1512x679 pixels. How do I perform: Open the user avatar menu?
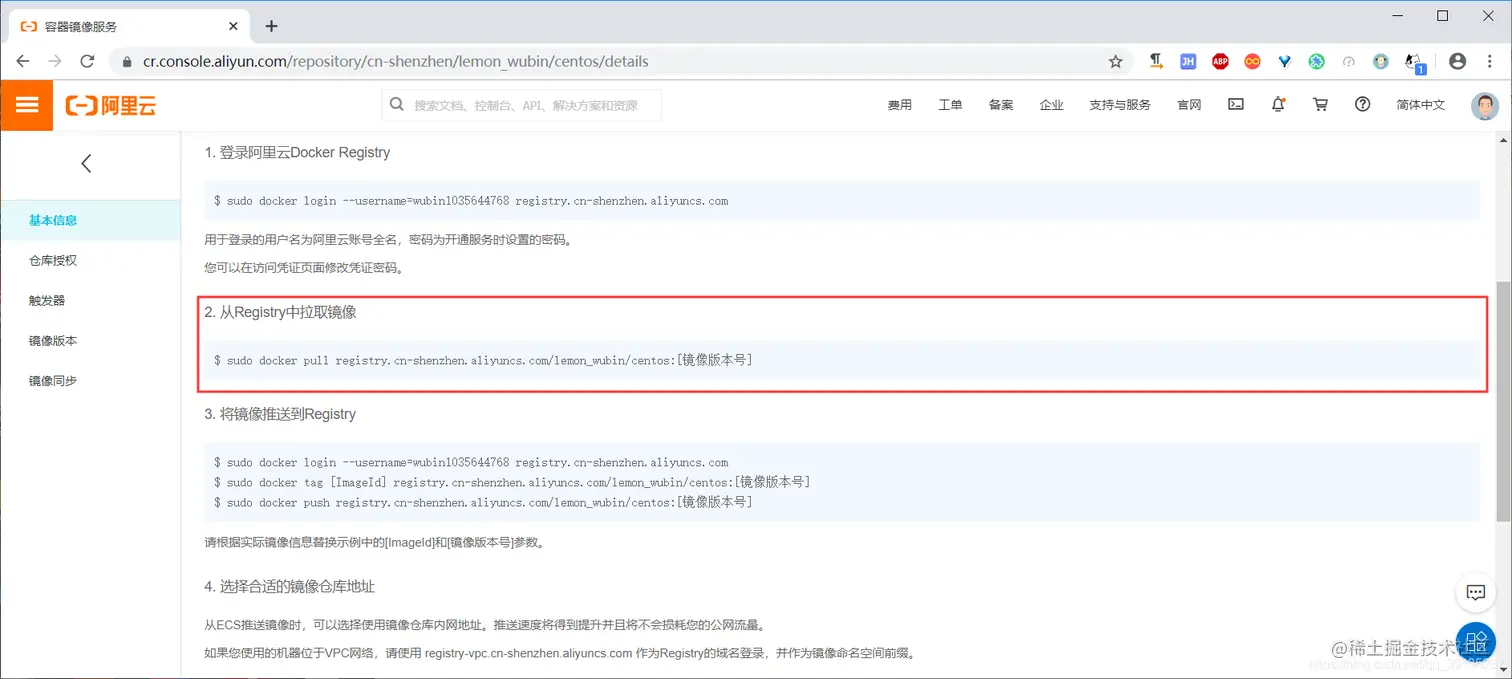point(1485,106)
